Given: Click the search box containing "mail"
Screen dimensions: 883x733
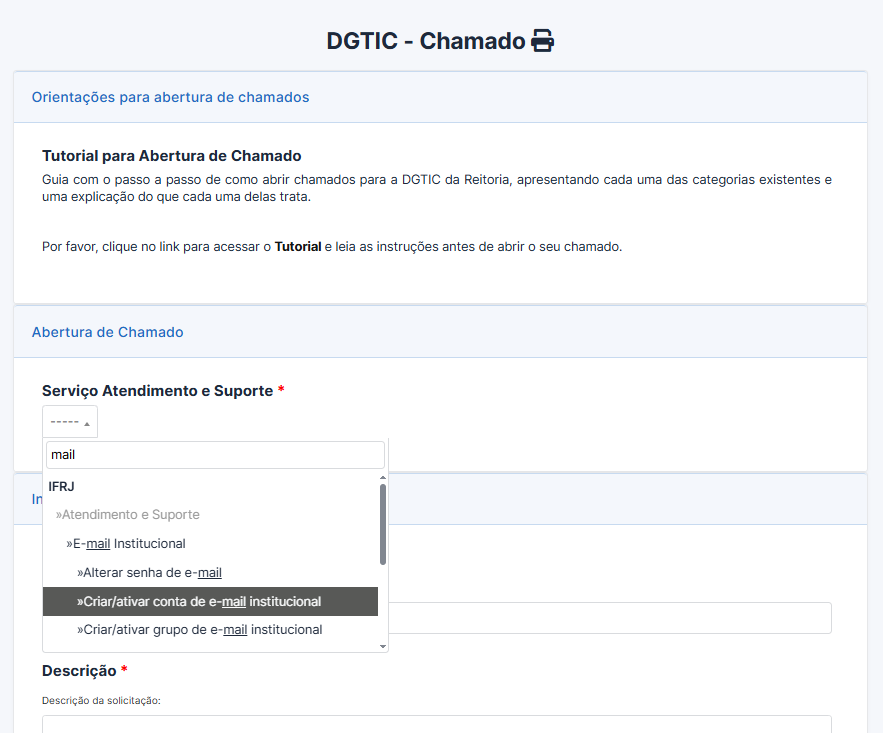Looking at the screenshot, I should click(x=215, y=455).
